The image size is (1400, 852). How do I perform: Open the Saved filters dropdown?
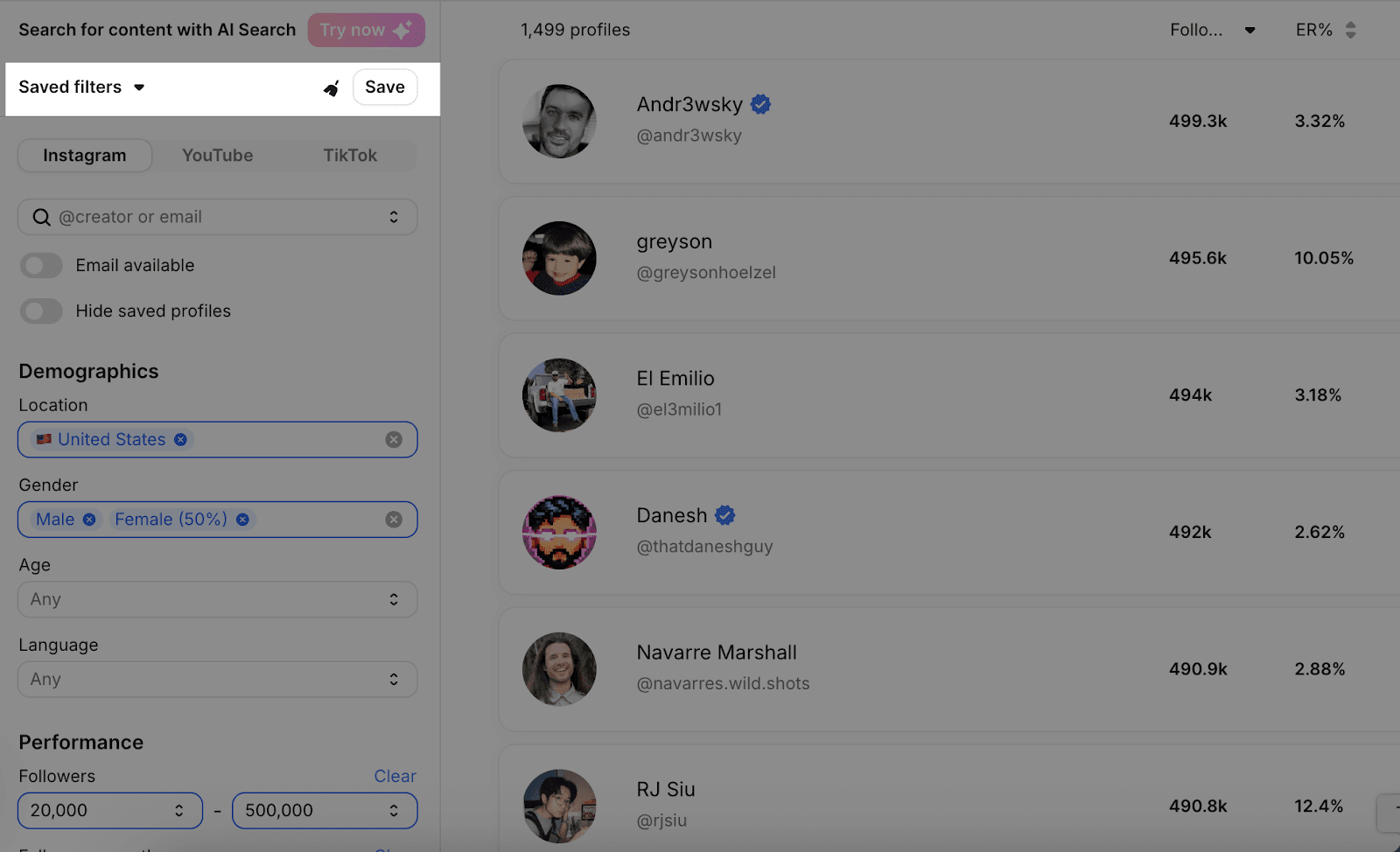81,87
